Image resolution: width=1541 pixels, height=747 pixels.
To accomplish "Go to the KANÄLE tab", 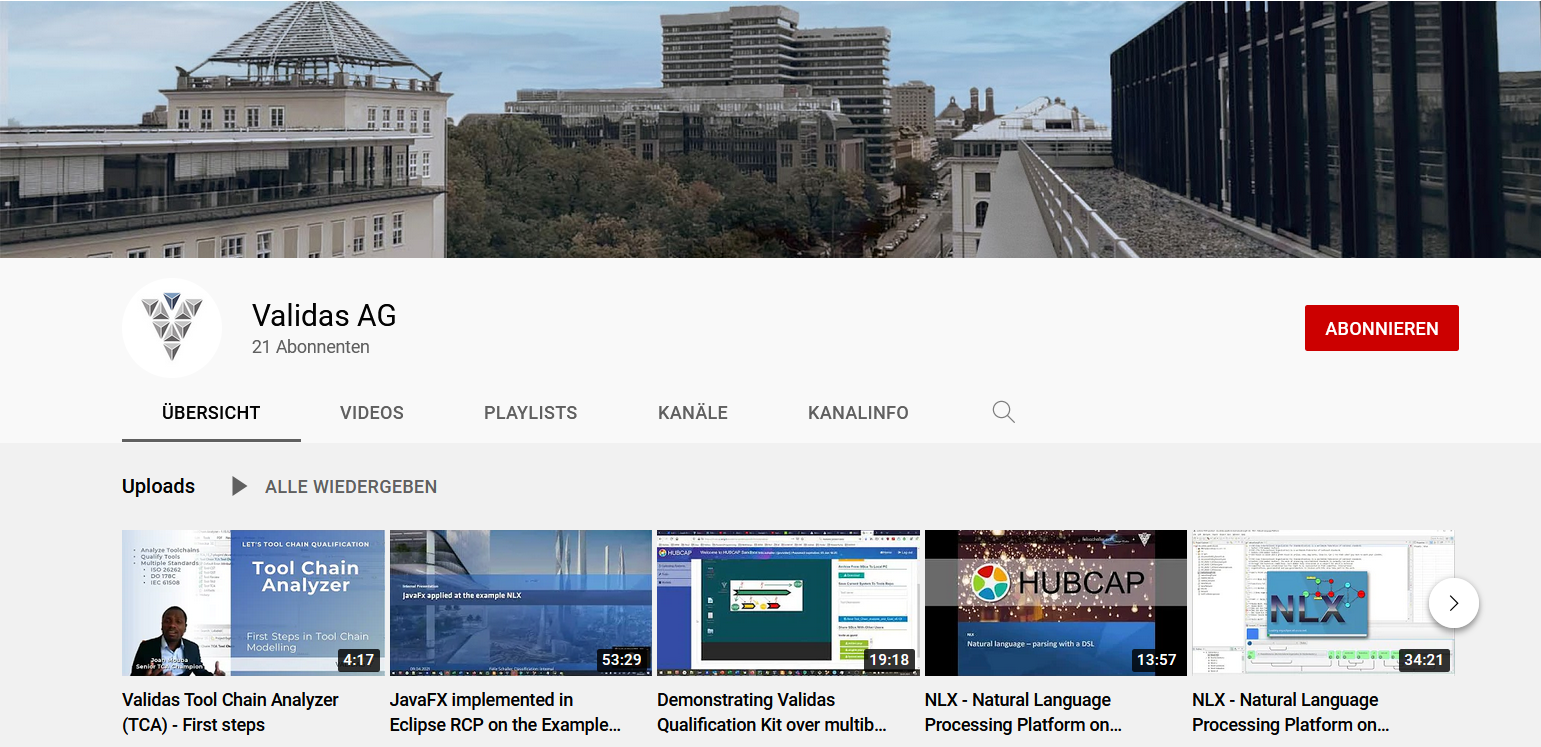I will tap(693, 413).
